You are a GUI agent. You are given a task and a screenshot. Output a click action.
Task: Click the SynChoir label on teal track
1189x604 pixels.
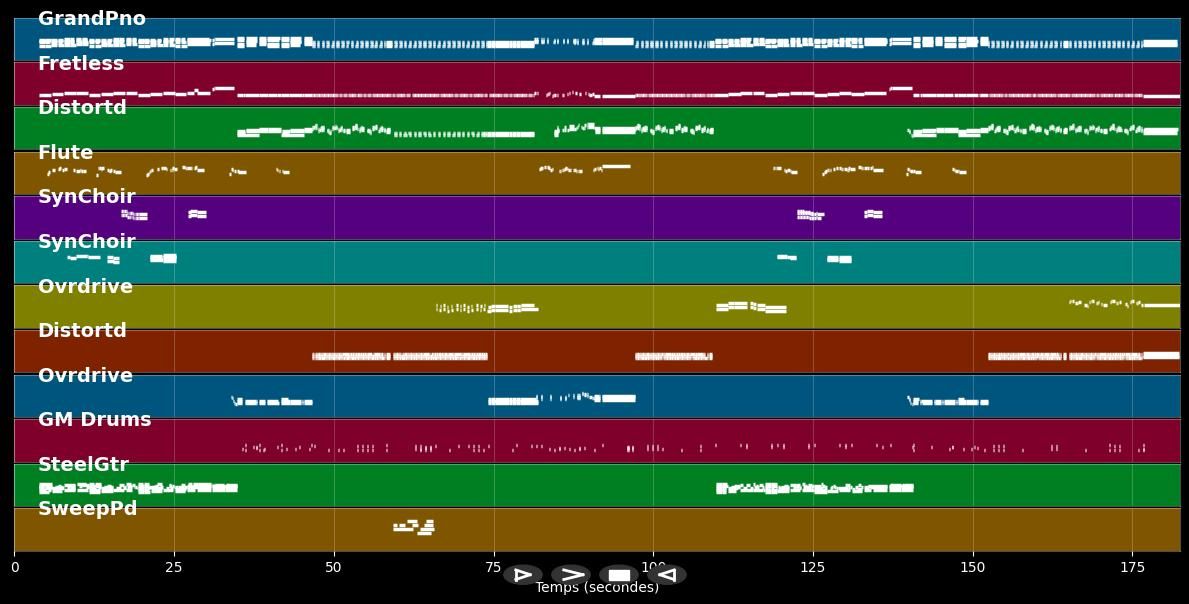tap(86, 242)
